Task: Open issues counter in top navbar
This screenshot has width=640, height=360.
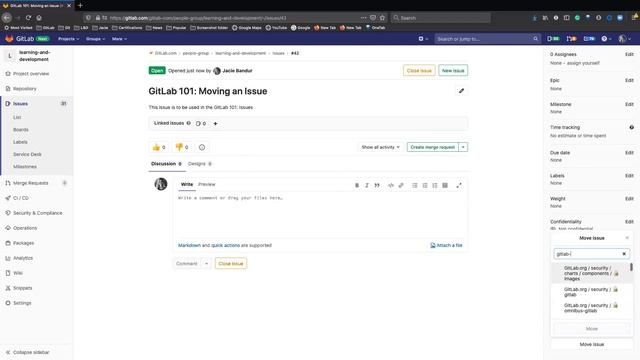Action: coord(553,39)
